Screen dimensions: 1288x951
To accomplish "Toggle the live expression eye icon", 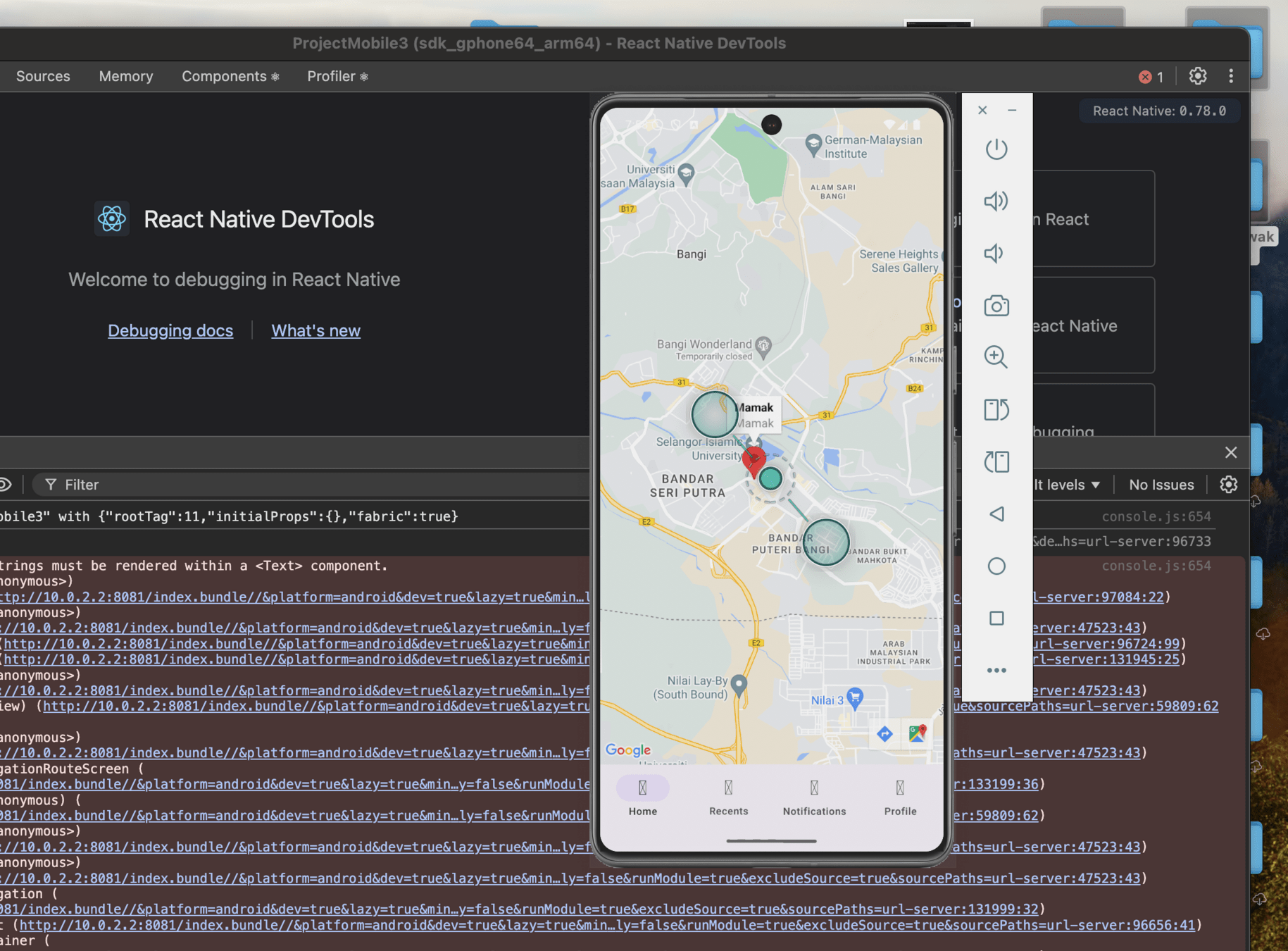I will tap(5, 485).
